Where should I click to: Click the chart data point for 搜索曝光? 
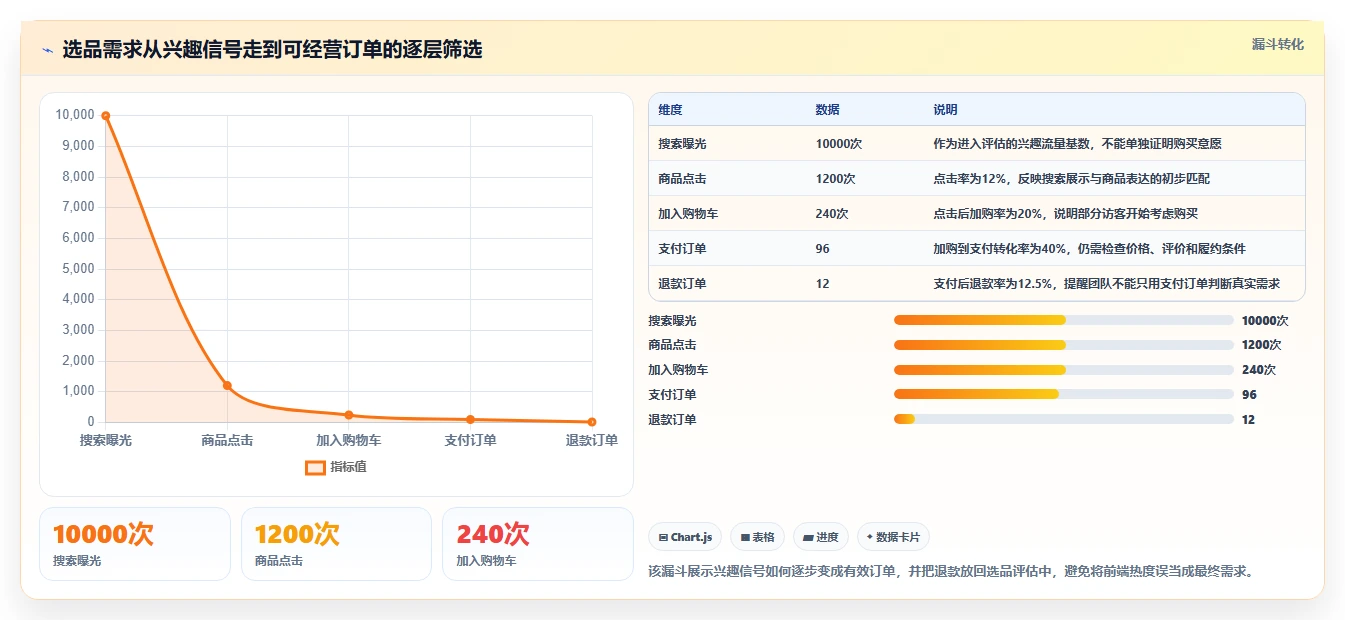(x=105, y=115)
